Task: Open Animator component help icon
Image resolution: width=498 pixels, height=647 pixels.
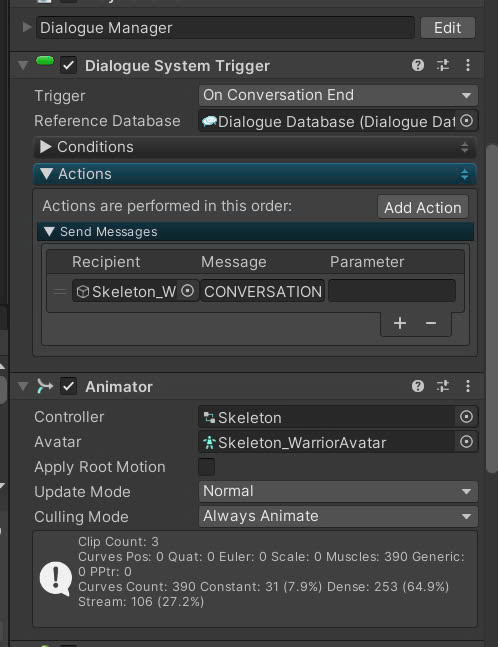Action: tap(418, 386)
